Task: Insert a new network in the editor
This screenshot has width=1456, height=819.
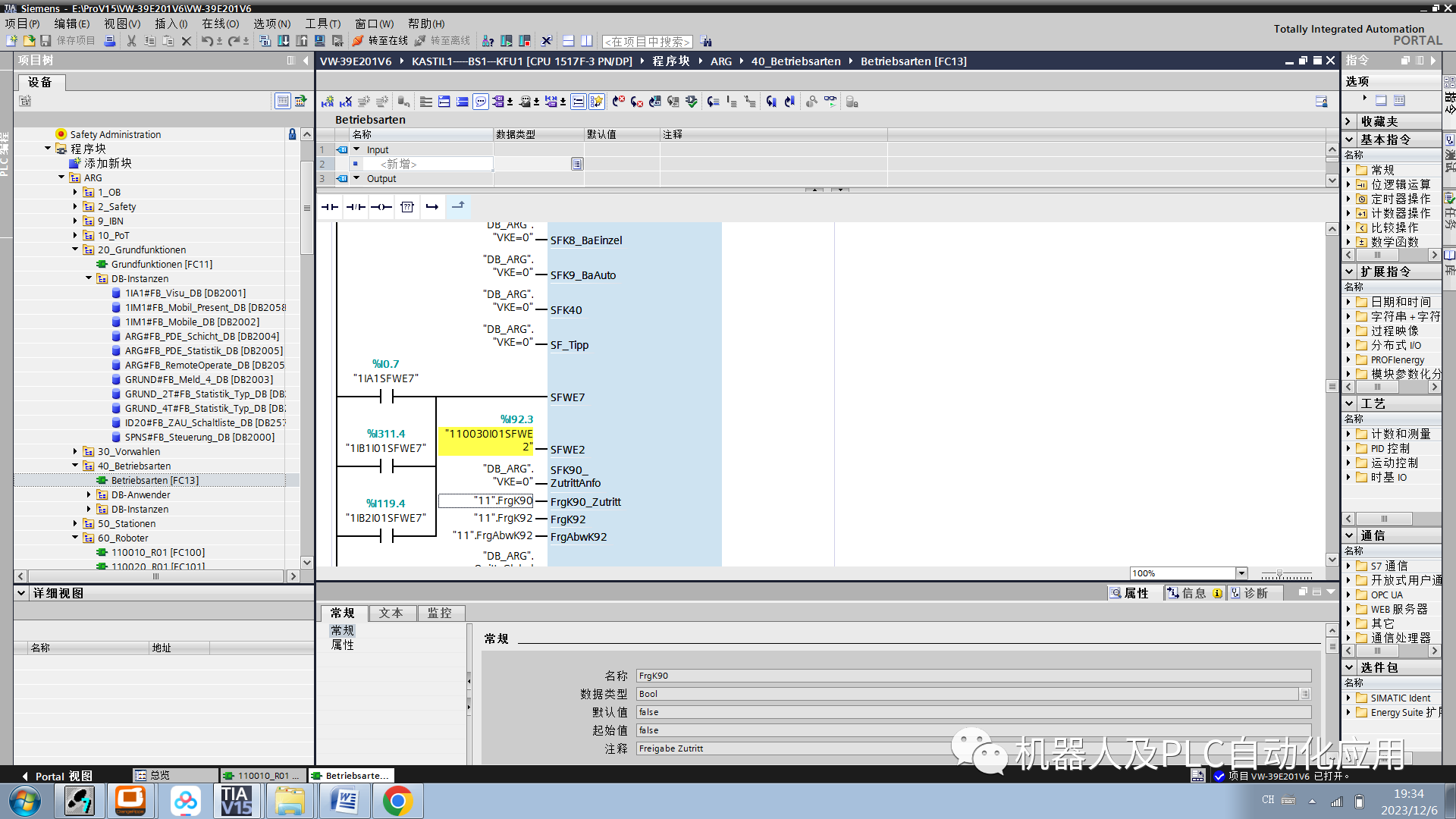Action: [x=328, y=102]
